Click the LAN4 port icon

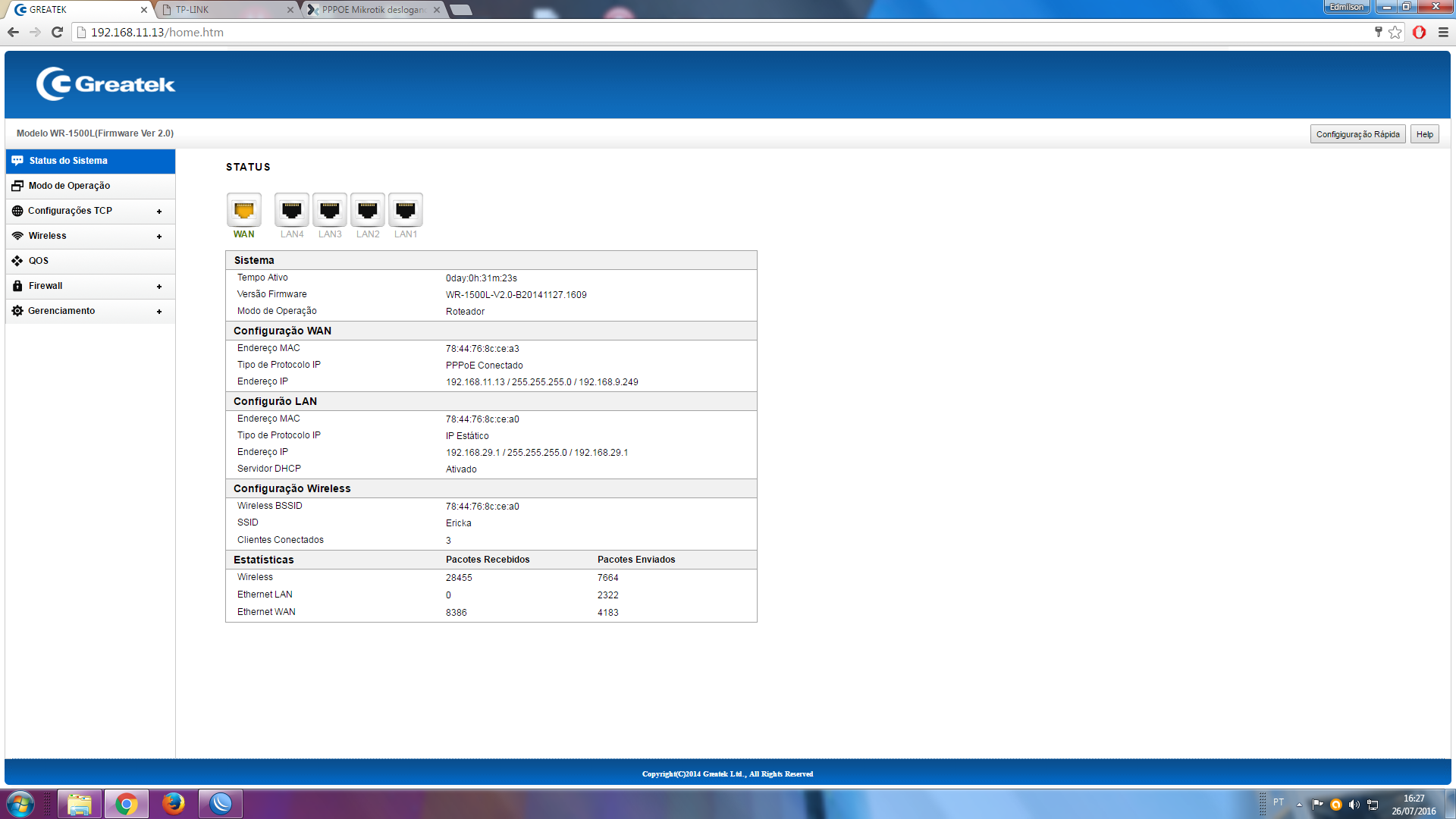291,210
